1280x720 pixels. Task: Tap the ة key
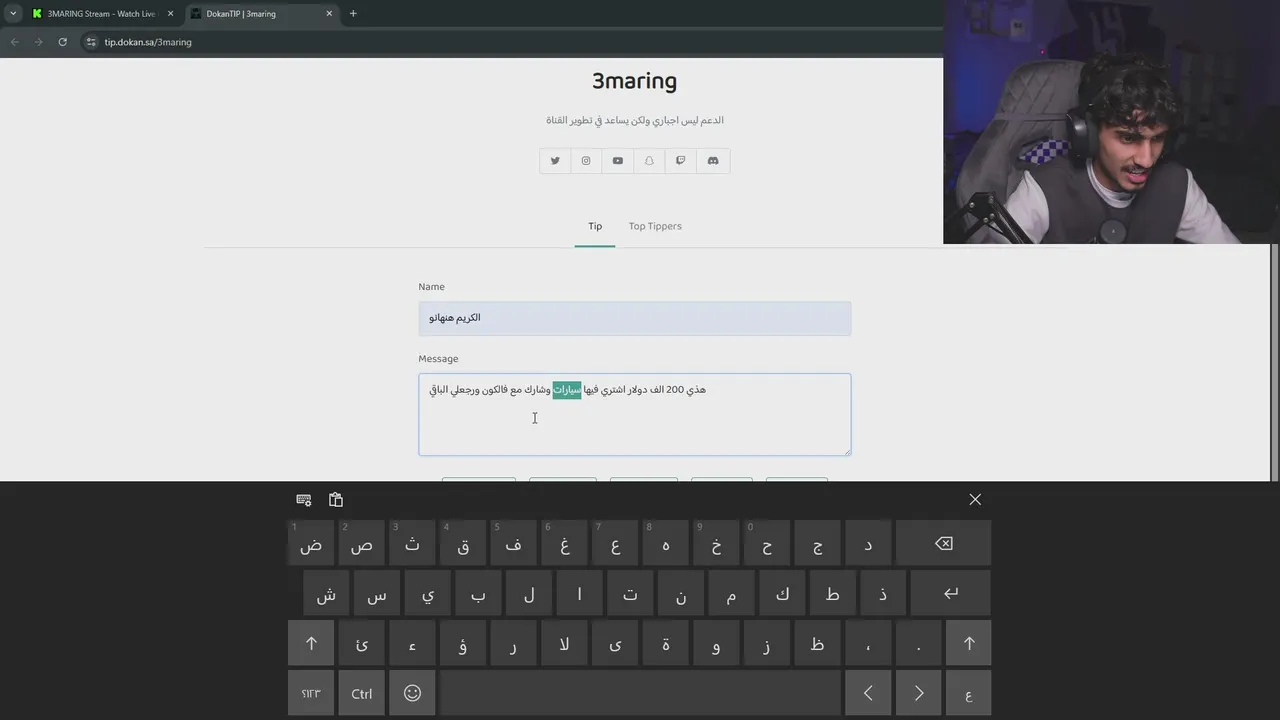pyautogui.click(x=665, y=643)
